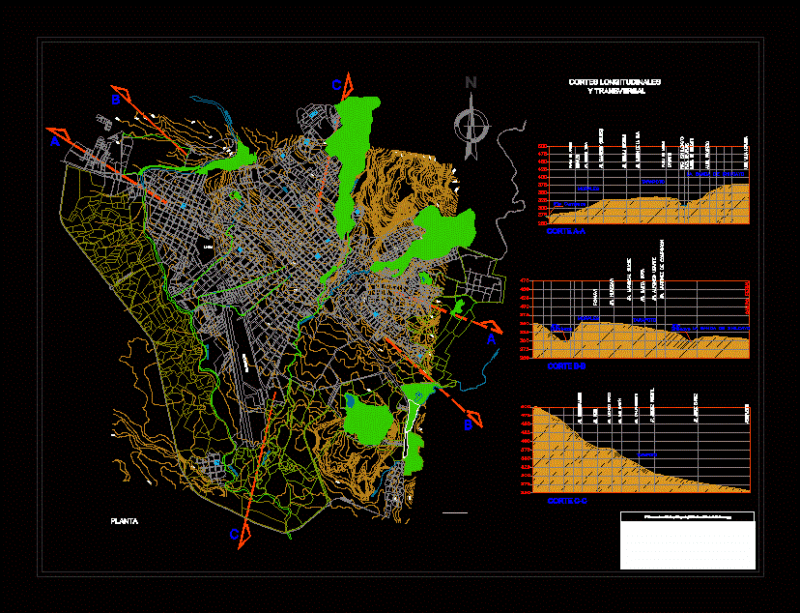Select the 'PLANTA' label
Image resolution: width=800 pixels, height=613 pixels.
(x=124, y=521)
